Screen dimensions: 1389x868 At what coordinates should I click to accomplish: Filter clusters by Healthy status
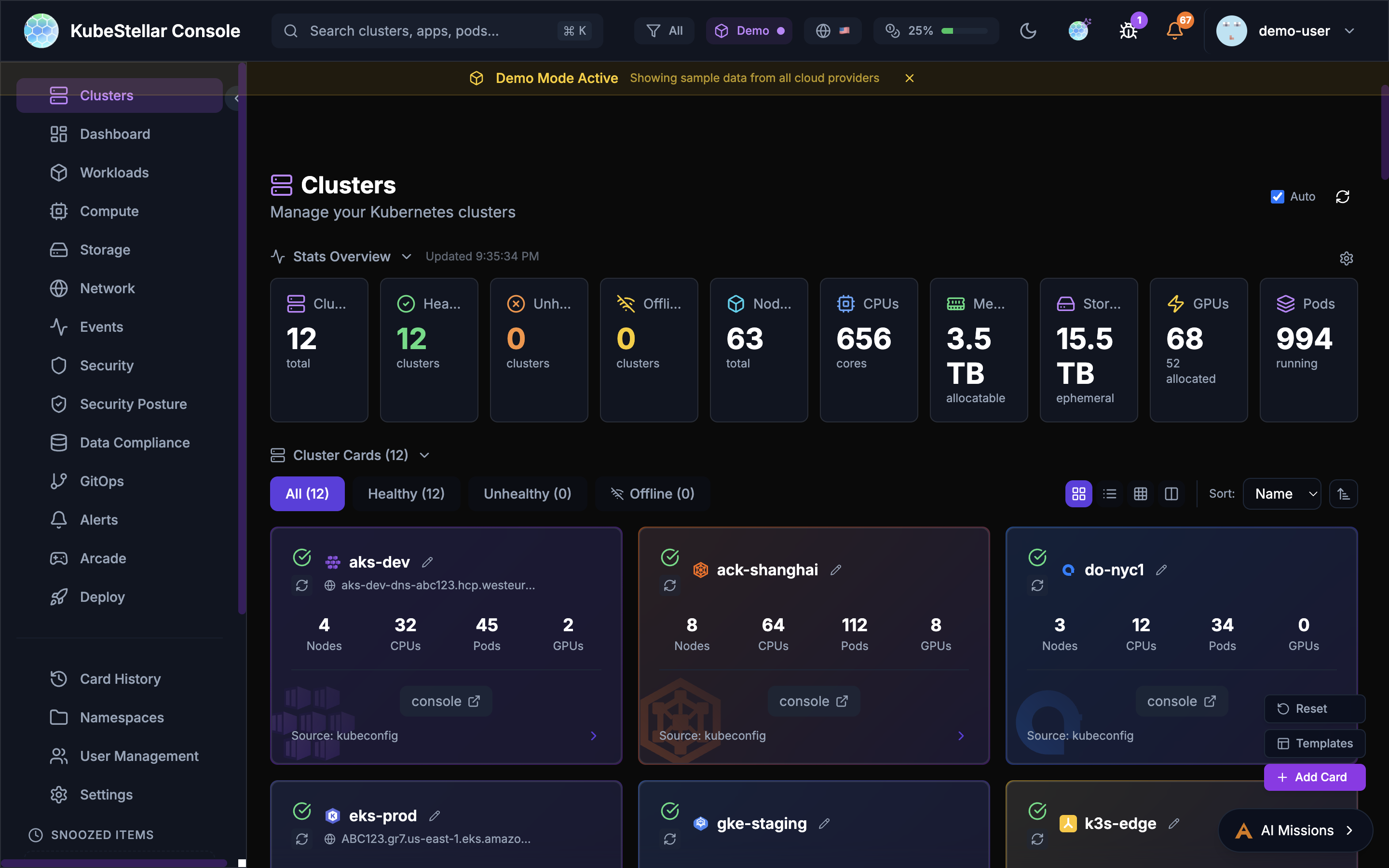pyautogui.click(x=407, y=493)
